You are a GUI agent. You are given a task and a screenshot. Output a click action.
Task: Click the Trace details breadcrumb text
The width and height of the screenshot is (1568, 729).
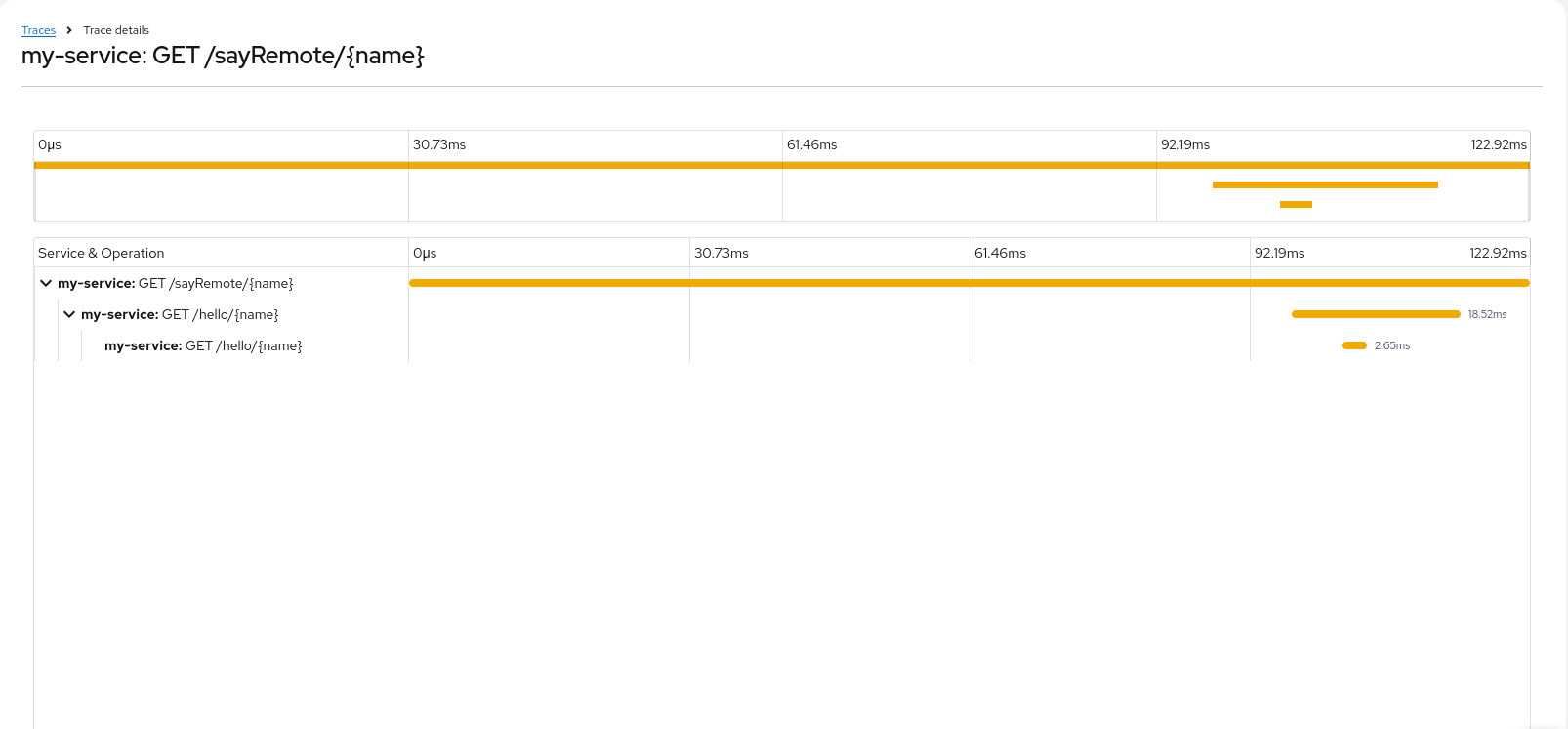click(x=116, y=30)
